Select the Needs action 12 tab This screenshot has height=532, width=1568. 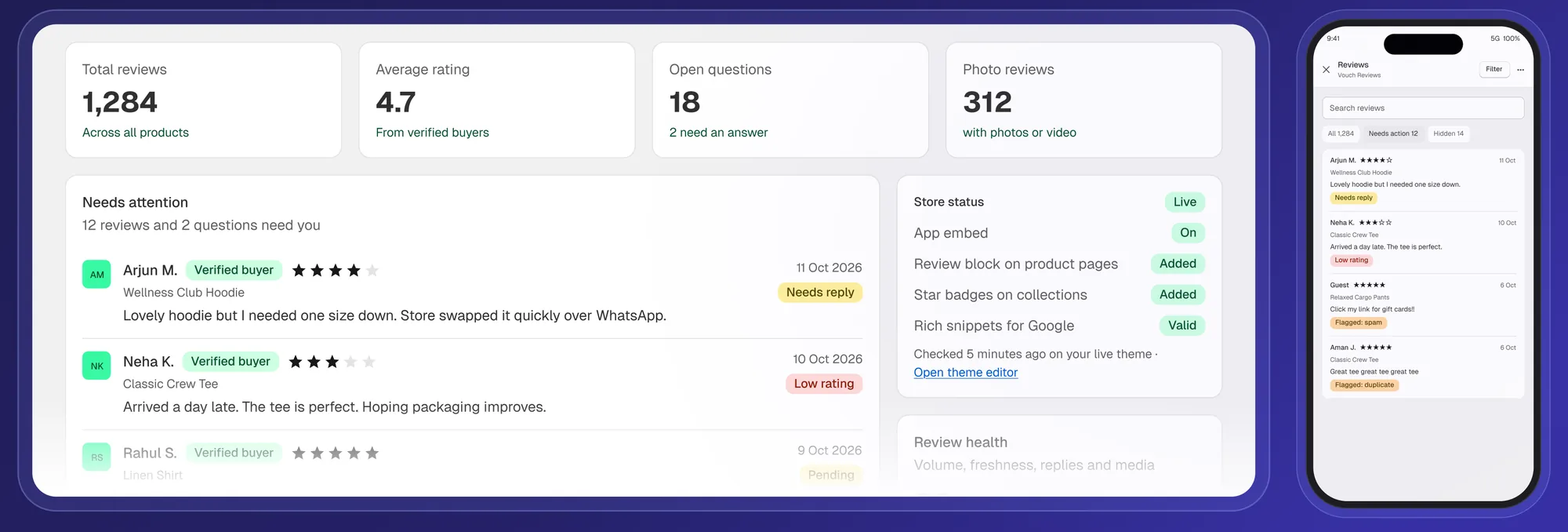point(1393,133)
